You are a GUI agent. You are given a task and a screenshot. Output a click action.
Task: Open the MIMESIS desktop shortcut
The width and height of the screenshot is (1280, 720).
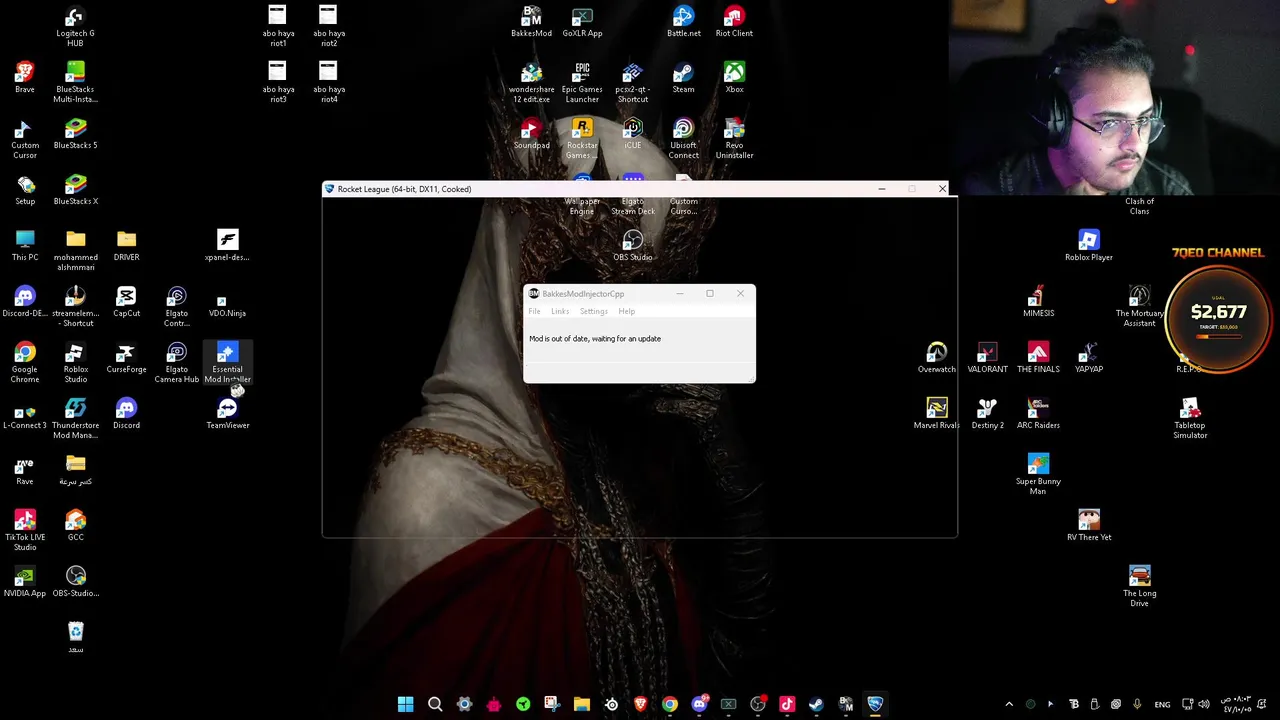pos(1038,302)
